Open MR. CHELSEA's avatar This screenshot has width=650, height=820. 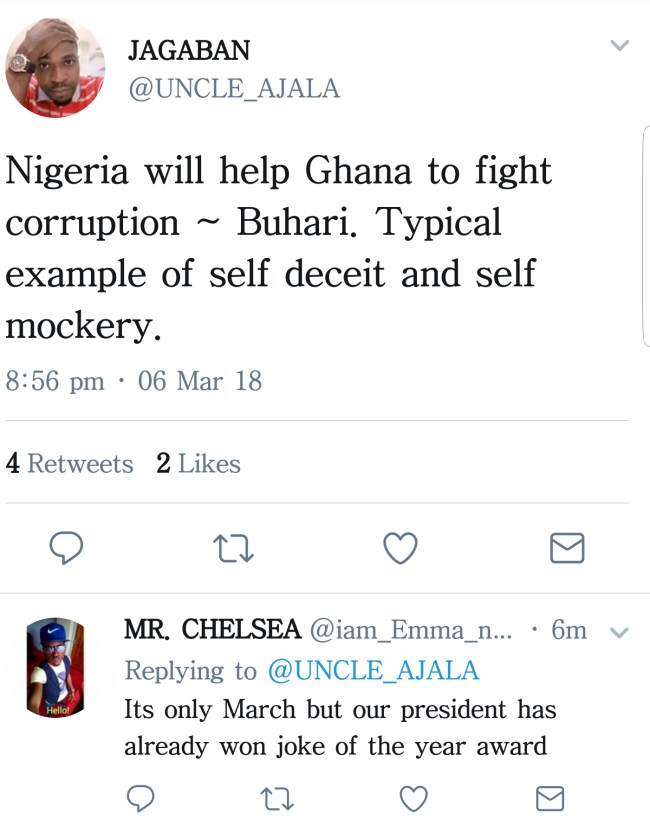click(x=55, y=667)
